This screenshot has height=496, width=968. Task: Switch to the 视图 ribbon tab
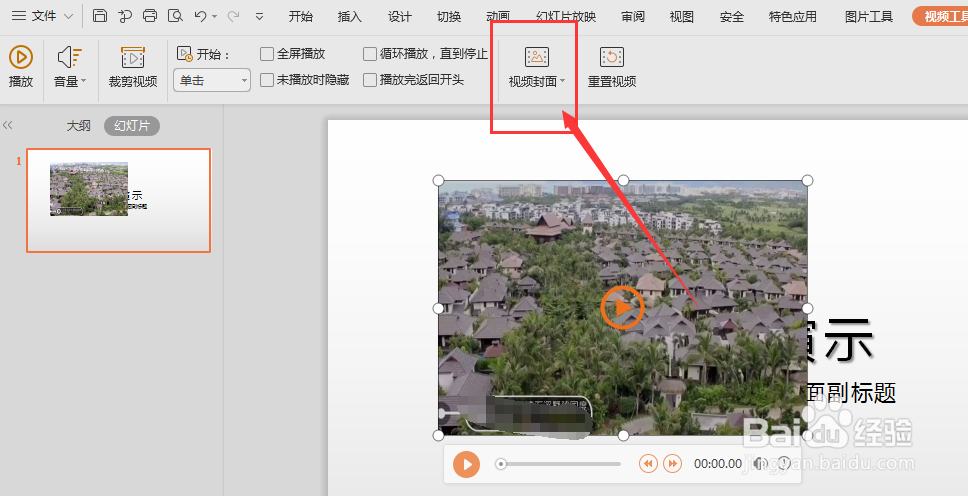(682, 17)
